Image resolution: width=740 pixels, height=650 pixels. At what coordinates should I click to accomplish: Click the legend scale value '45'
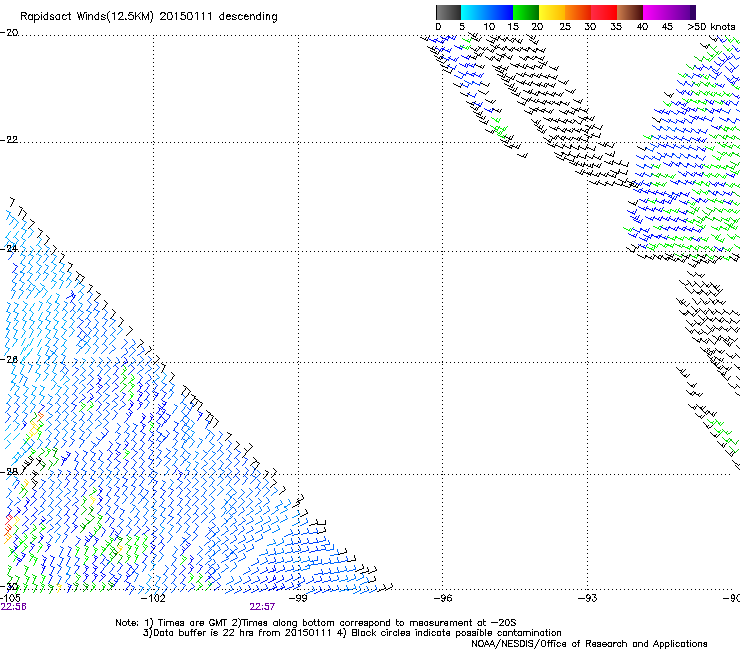667,27
